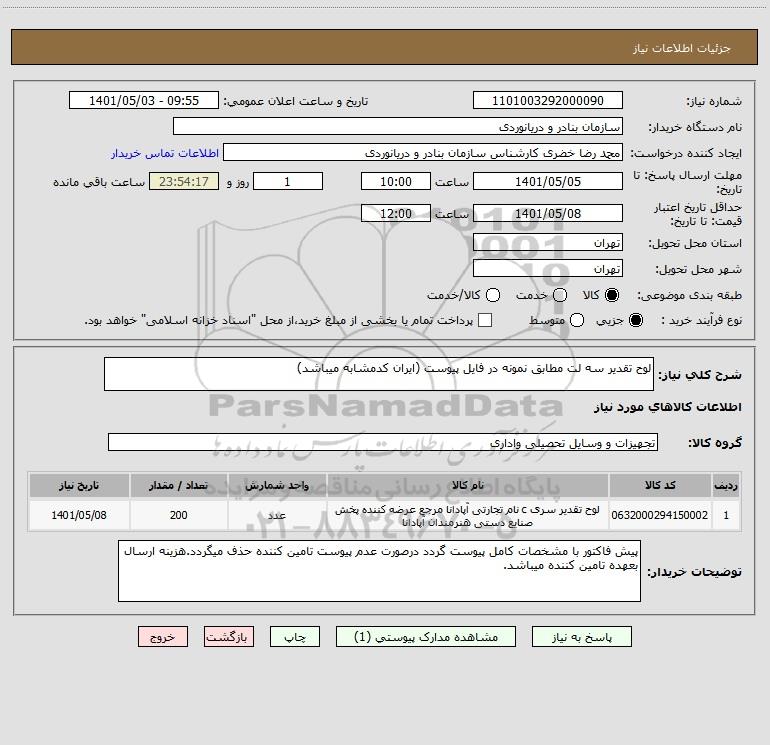Click the request creator name field
Image resolution: width=770 pixels, height=745 pixels.
coord(423,152)
